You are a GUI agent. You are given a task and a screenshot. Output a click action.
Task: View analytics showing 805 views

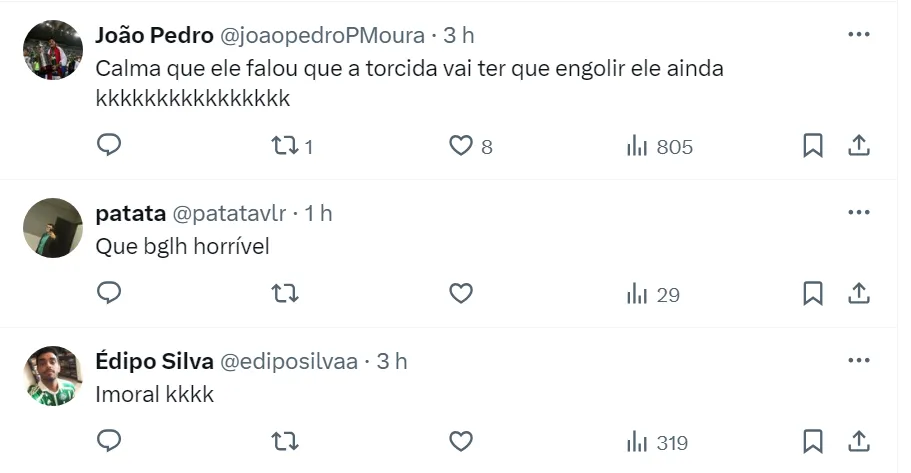pos(659,146)
